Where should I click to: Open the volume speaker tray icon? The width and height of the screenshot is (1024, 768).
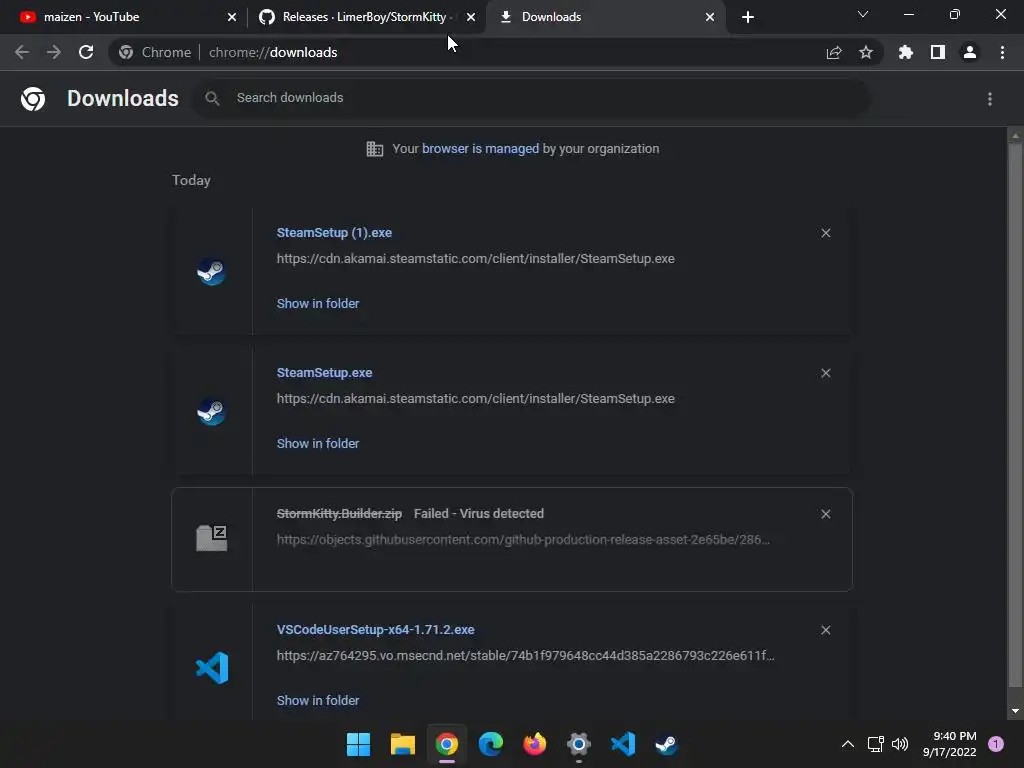[x=900, y=744]
